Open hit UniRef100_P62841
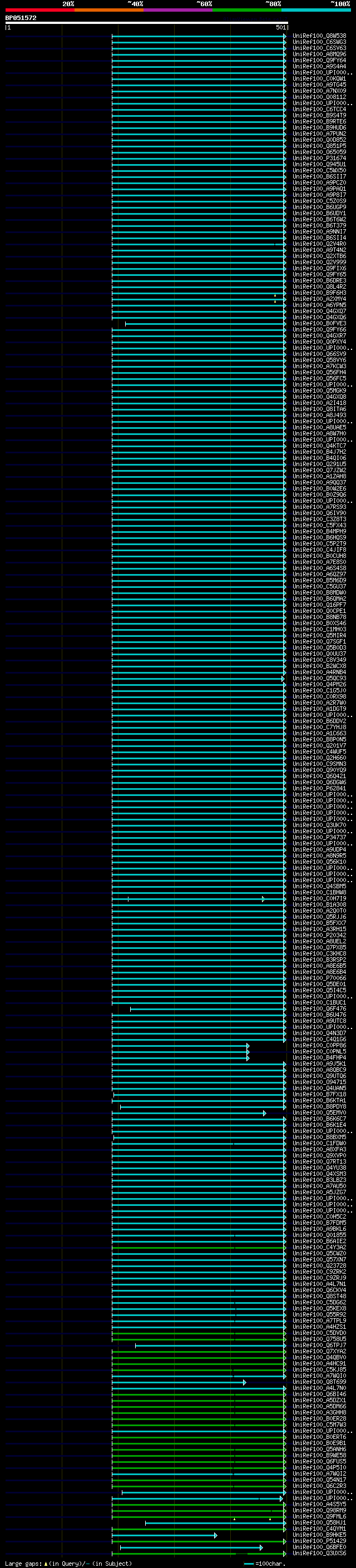The width and height of the screenshot is (356, 1568). (319, 788)
